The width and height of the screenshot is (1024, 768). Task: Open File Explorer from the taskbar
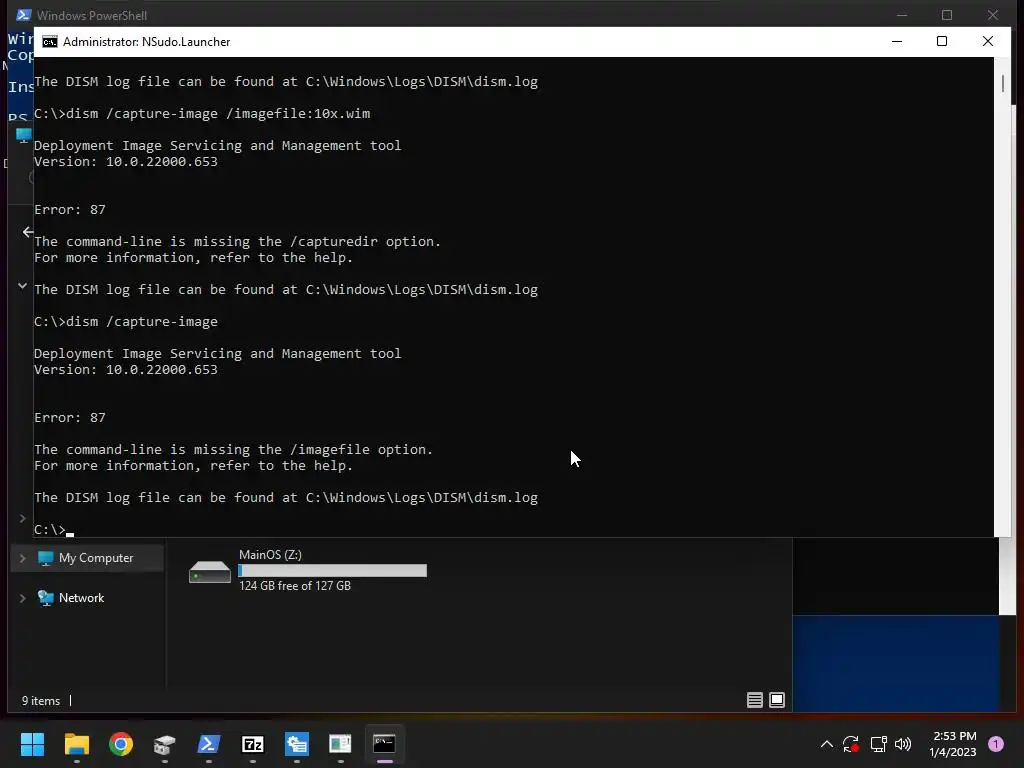pos(76,744)
